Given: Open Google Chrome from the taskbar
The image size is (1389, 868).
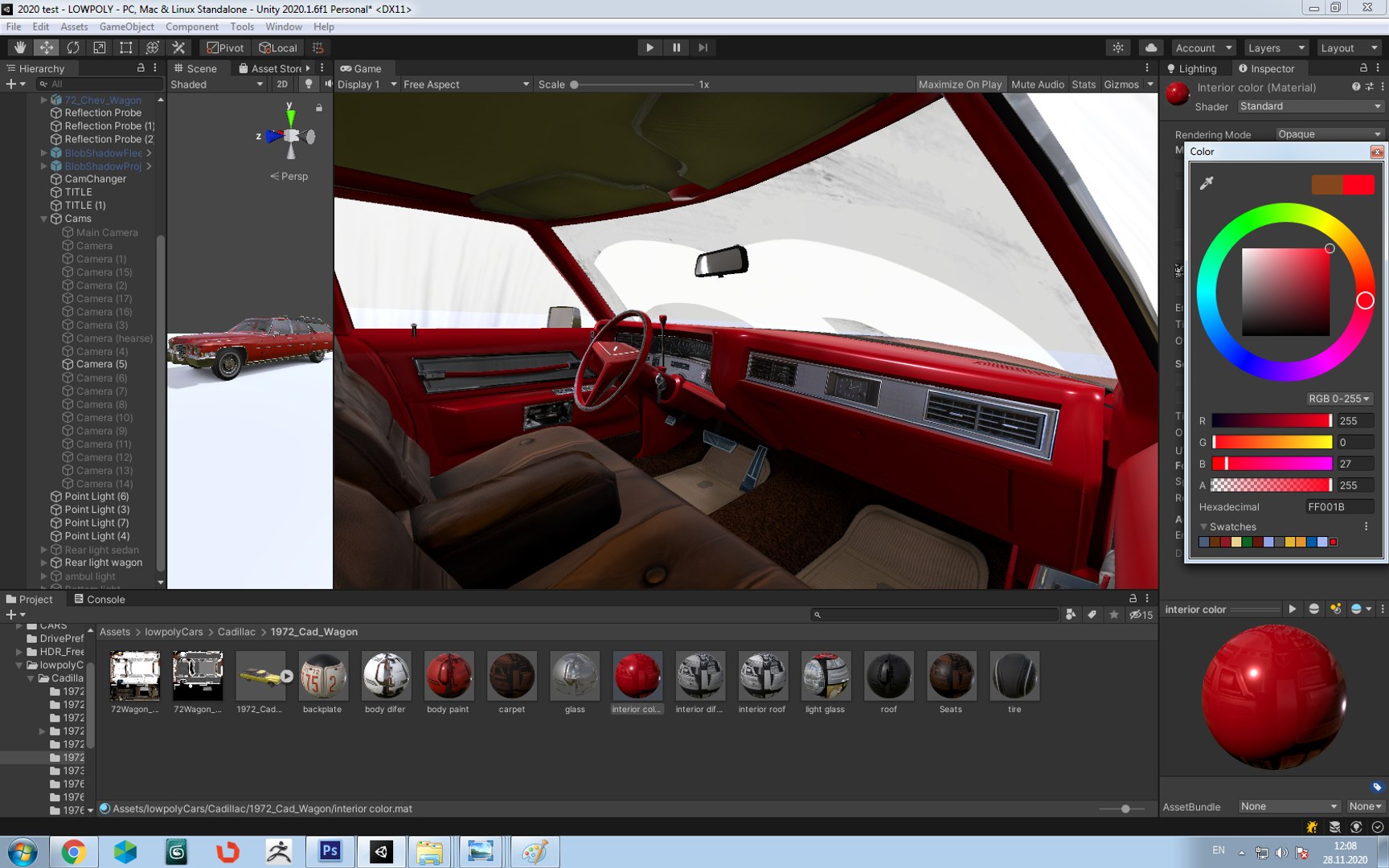Looking at the screenshot, I should (x=73, y=851).
